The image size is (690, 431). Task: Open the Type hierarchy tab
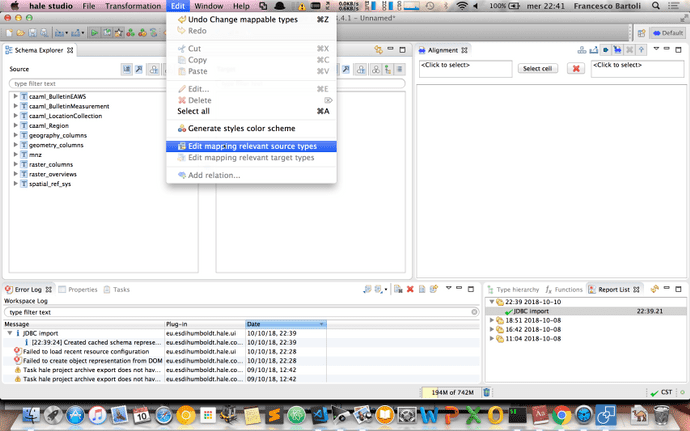(517, 289)
